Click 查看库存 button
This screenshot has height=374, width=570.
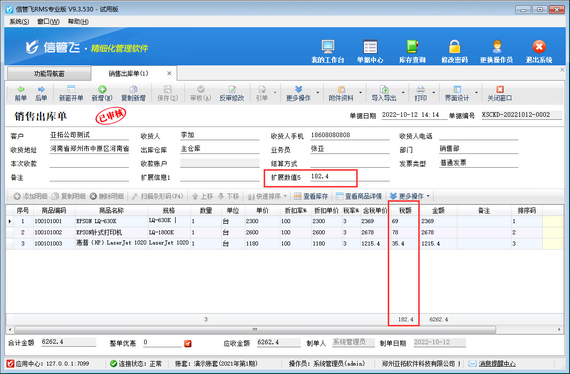click(311, 196)
